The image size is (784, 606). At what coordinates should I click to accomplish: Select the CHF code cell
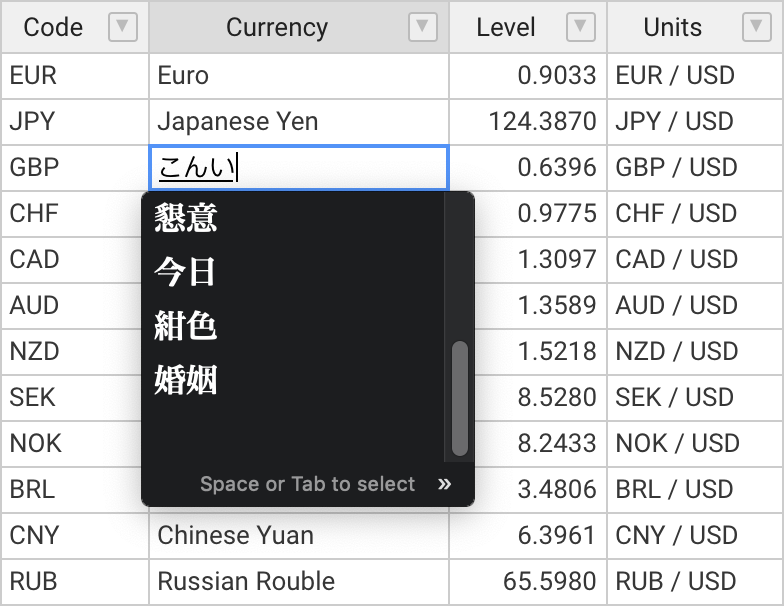(x=75, y=214)
